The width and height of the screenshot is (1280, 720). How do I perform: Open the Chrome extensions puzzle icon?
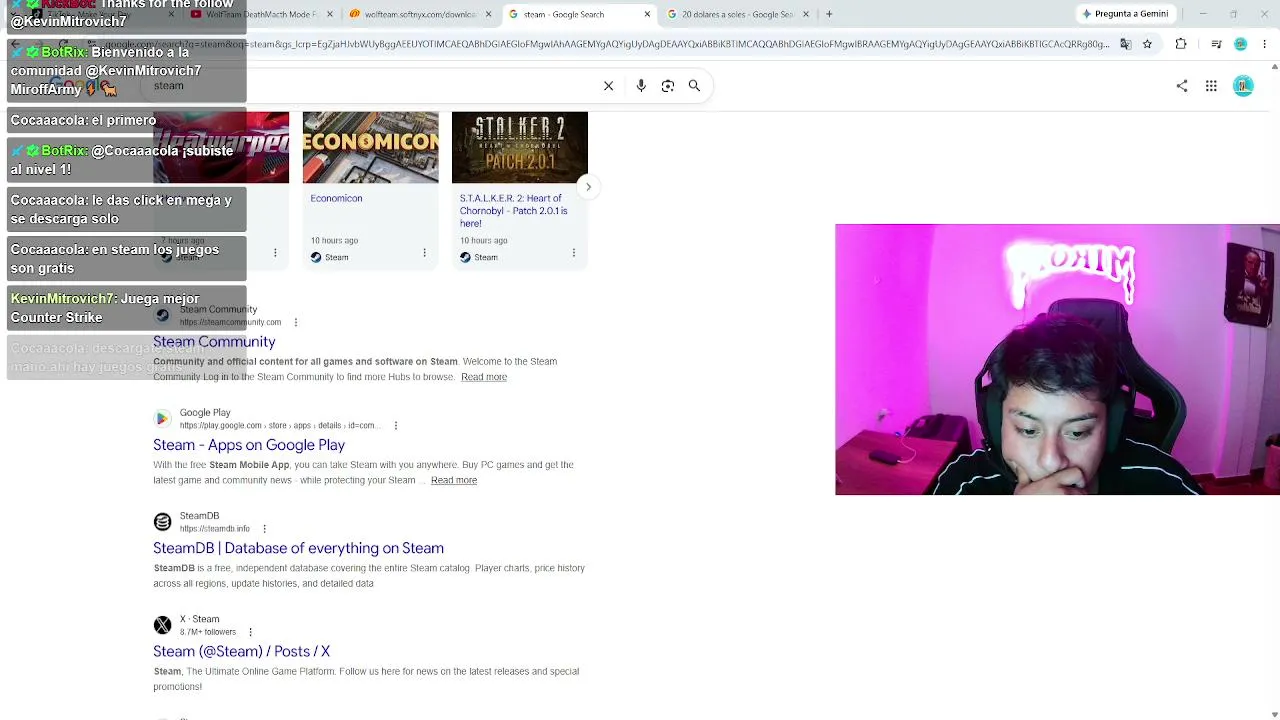tap(1181, 44)
